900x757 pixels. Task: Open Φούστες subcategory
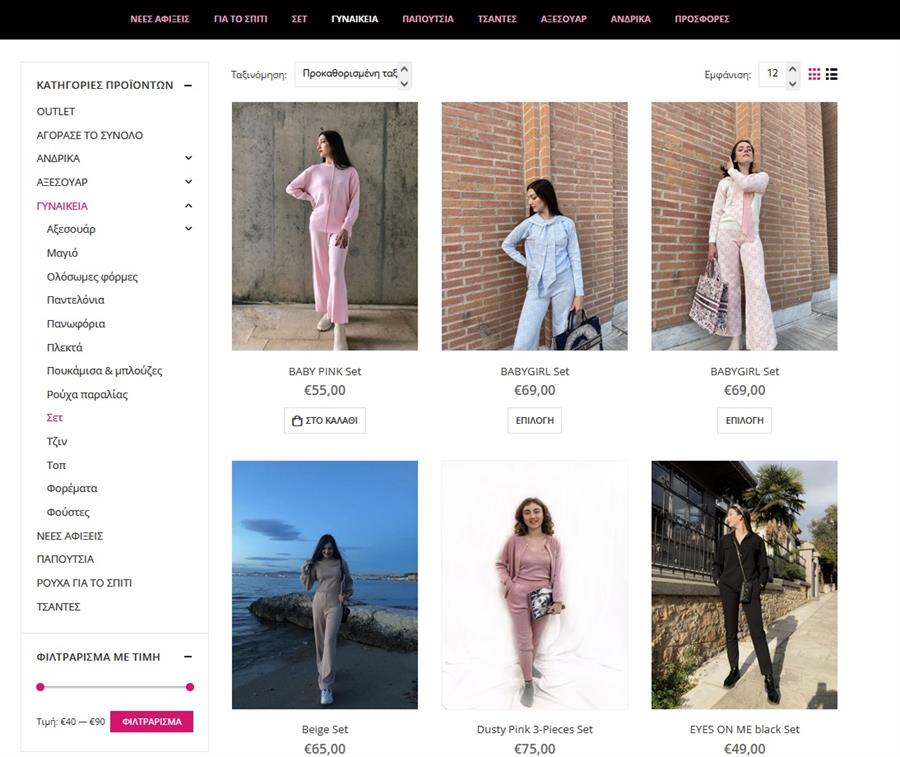pos(68,513)
